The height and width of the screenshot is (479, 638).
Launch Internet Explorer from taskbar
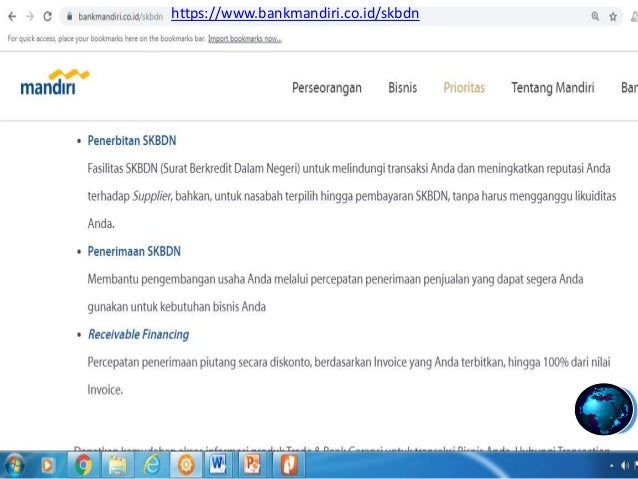click(152, 465)
